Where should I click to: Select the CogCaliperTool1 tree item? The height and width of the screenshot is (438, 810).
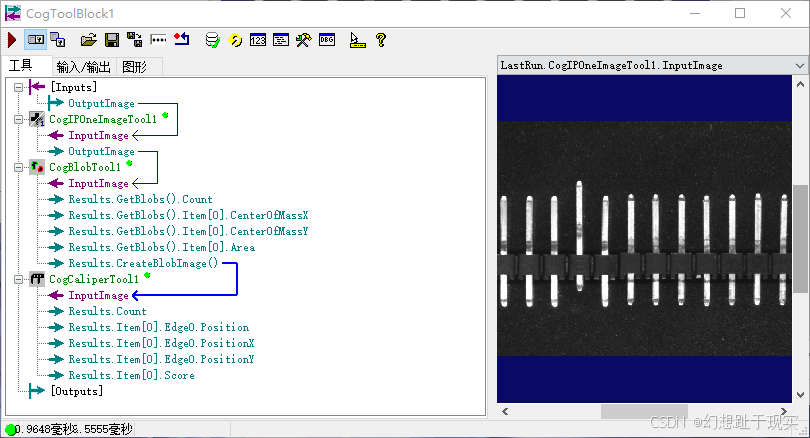pyautogui.click(x=94, y=279)
